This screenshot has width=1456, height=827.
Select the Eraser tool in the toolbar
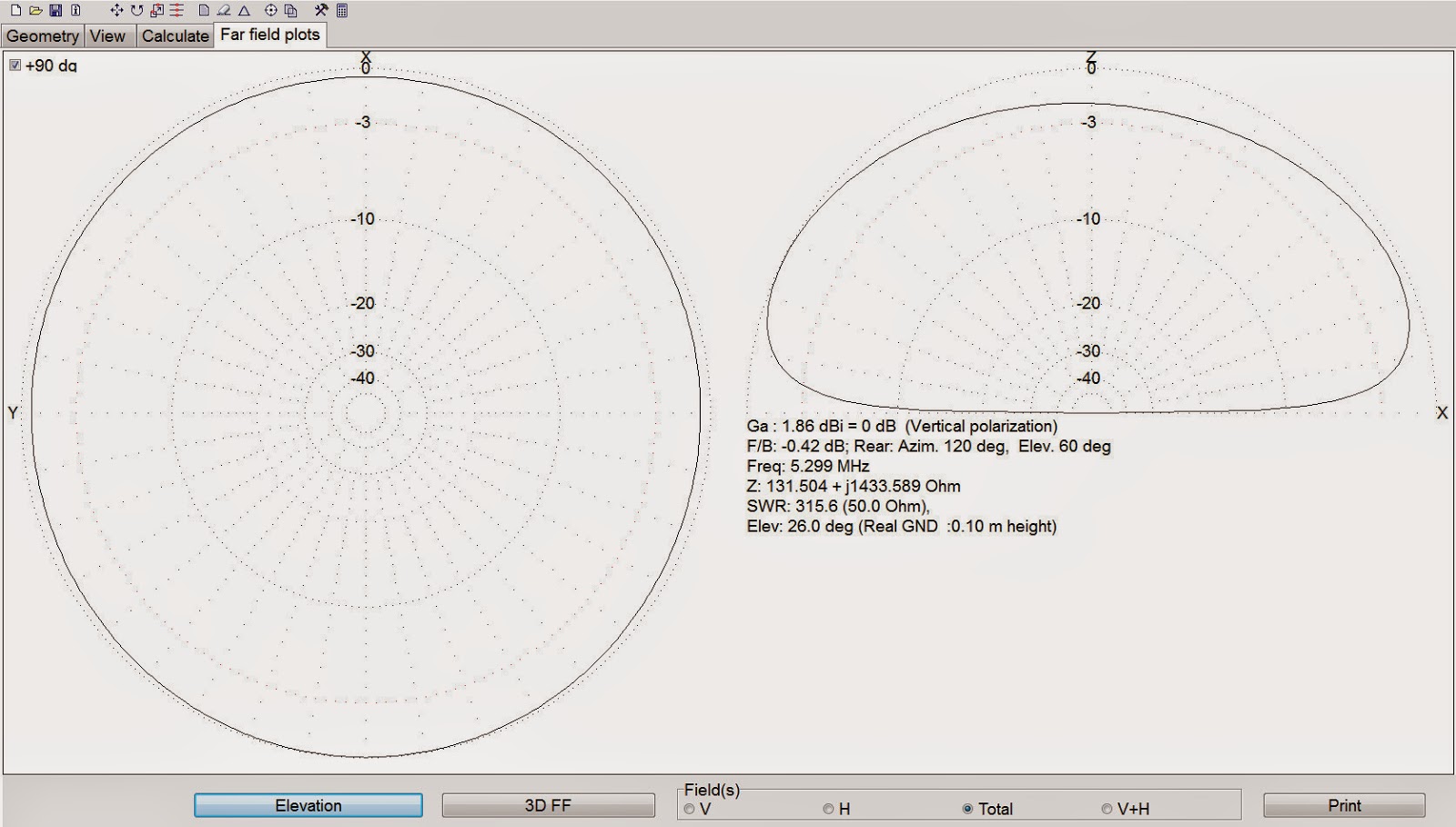(x=223, y=11)
